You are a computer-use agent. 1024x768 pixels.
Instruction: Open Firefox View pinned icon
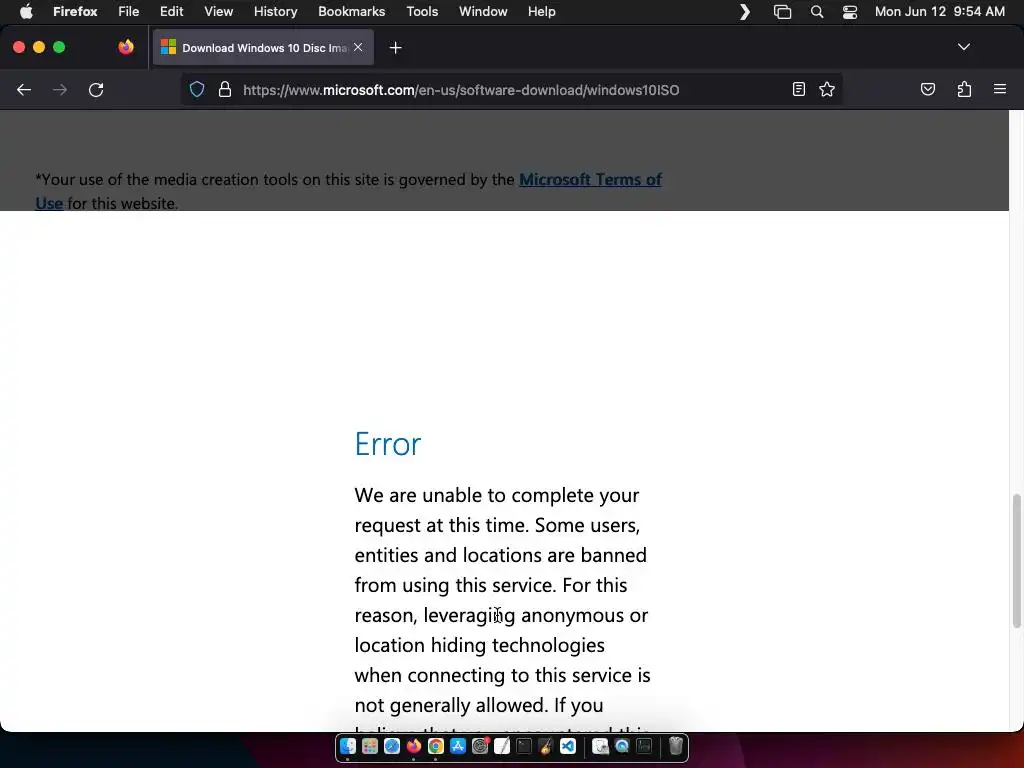[126, 47]
